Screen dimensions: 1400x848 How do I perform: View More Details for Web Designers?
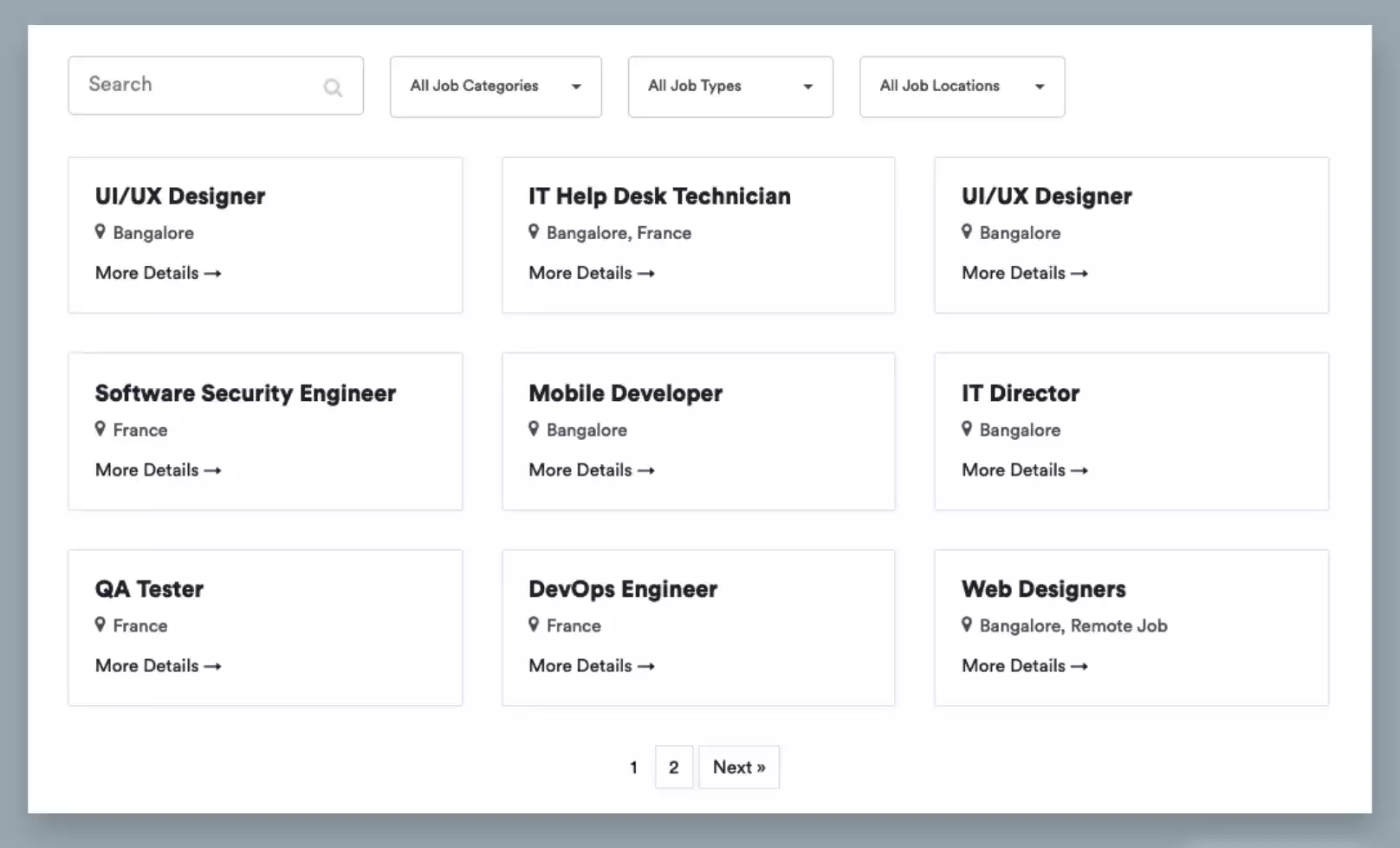click(x=1025, y=665)
